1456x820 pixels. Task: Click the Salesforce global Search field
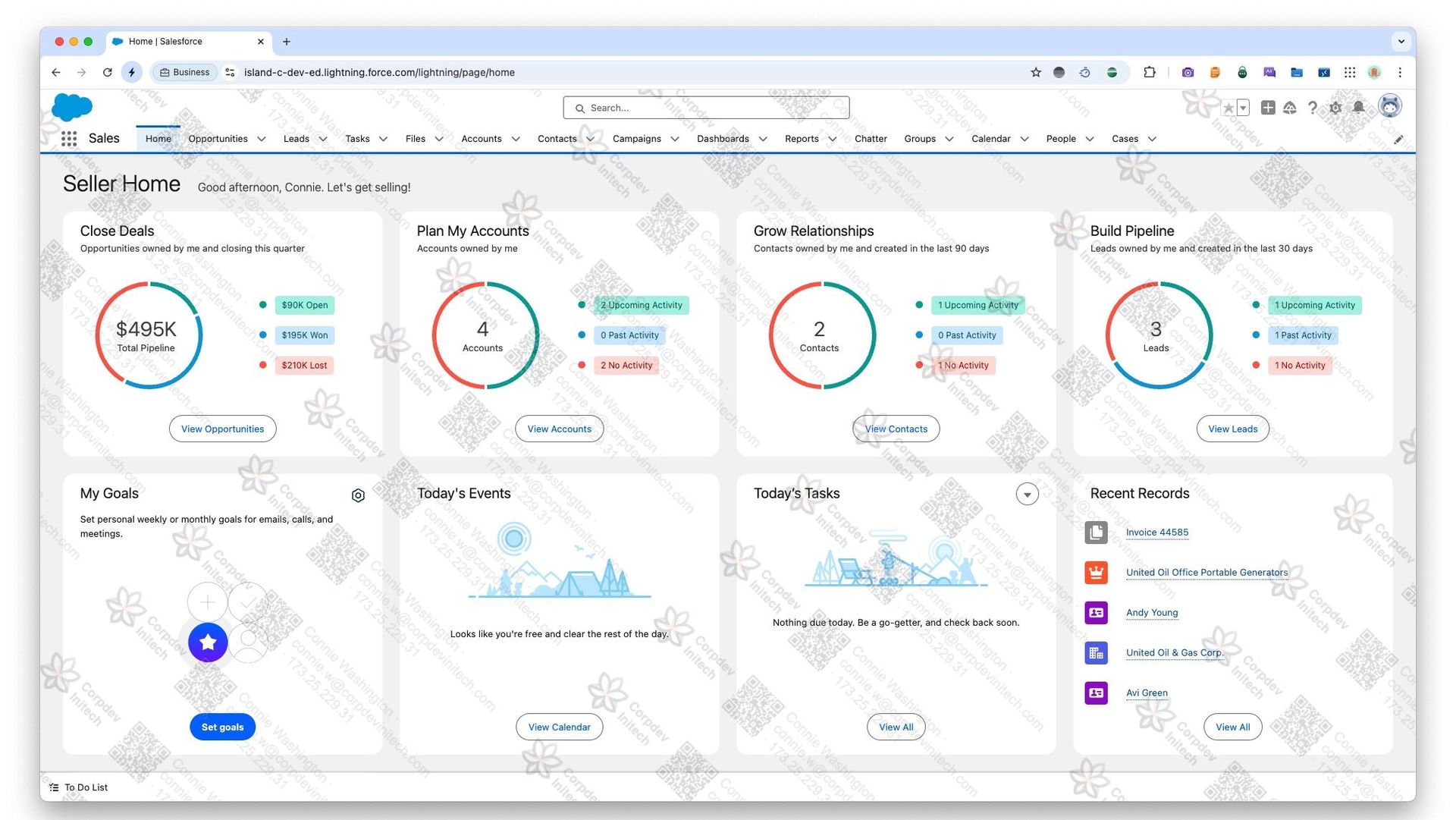(x=706, y=108)
